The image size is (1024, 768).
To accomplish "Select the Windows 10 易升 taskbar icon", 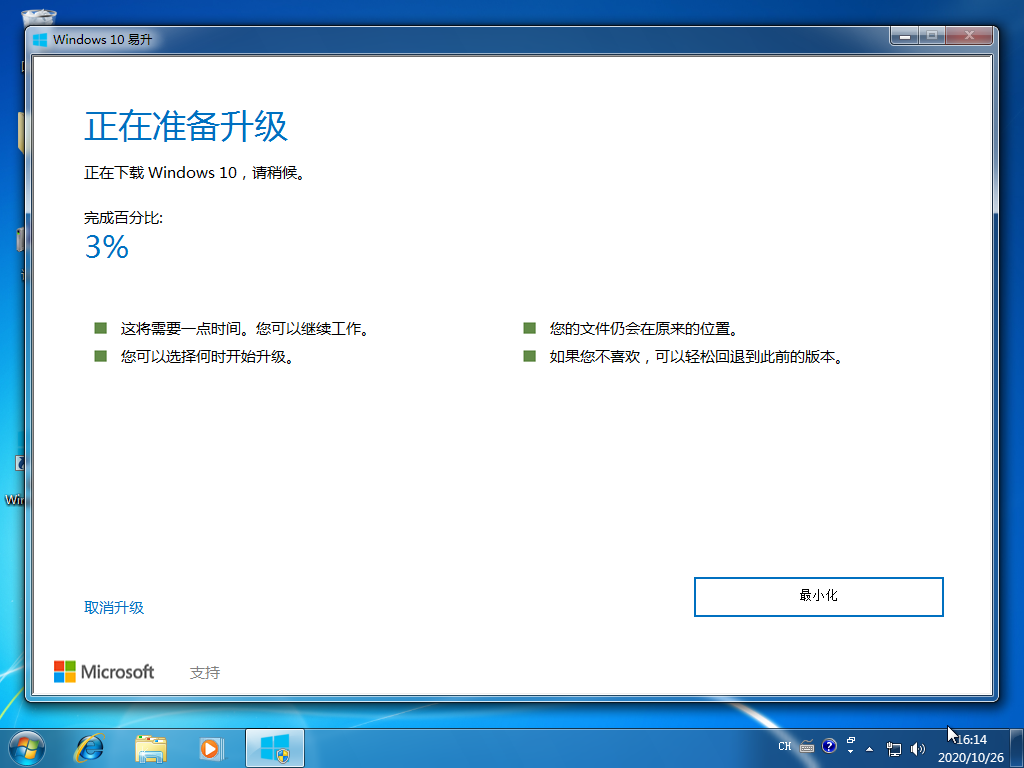I will (273, 747).
